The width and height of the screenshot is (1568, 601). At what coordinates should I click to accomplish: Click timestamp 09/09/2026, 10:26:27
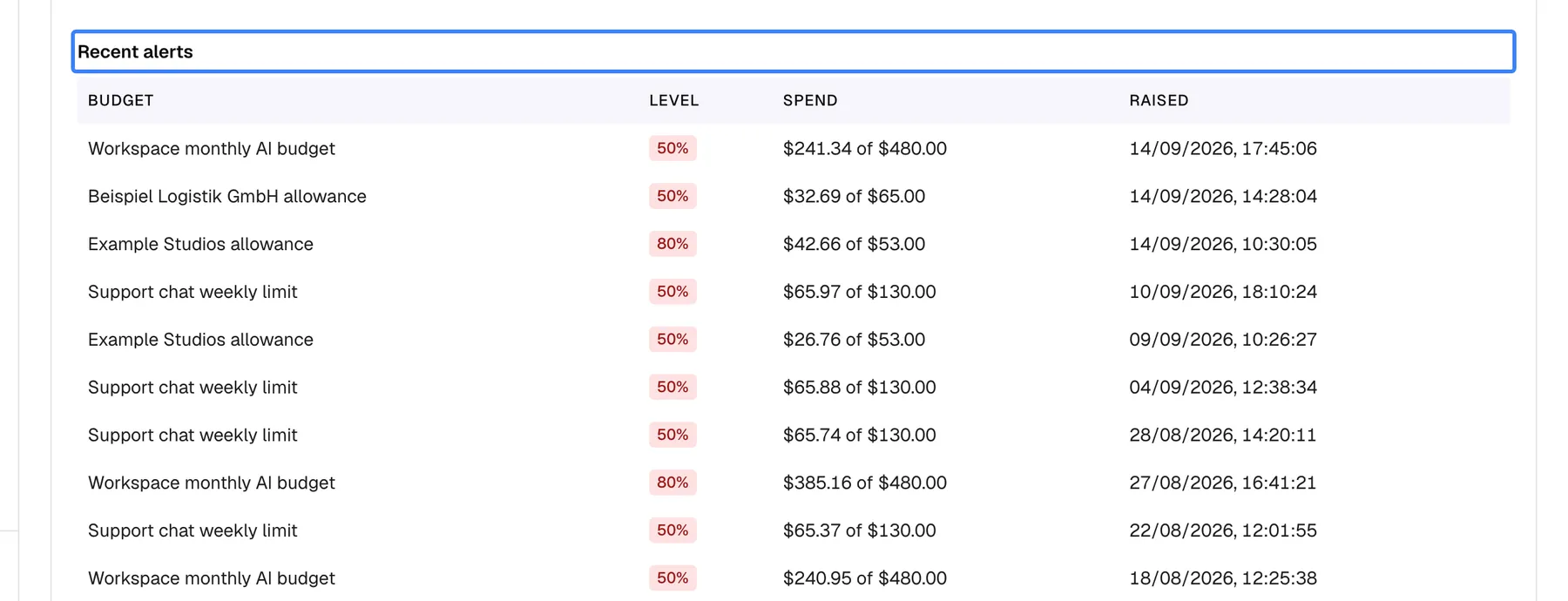[x=1223, y=340]
